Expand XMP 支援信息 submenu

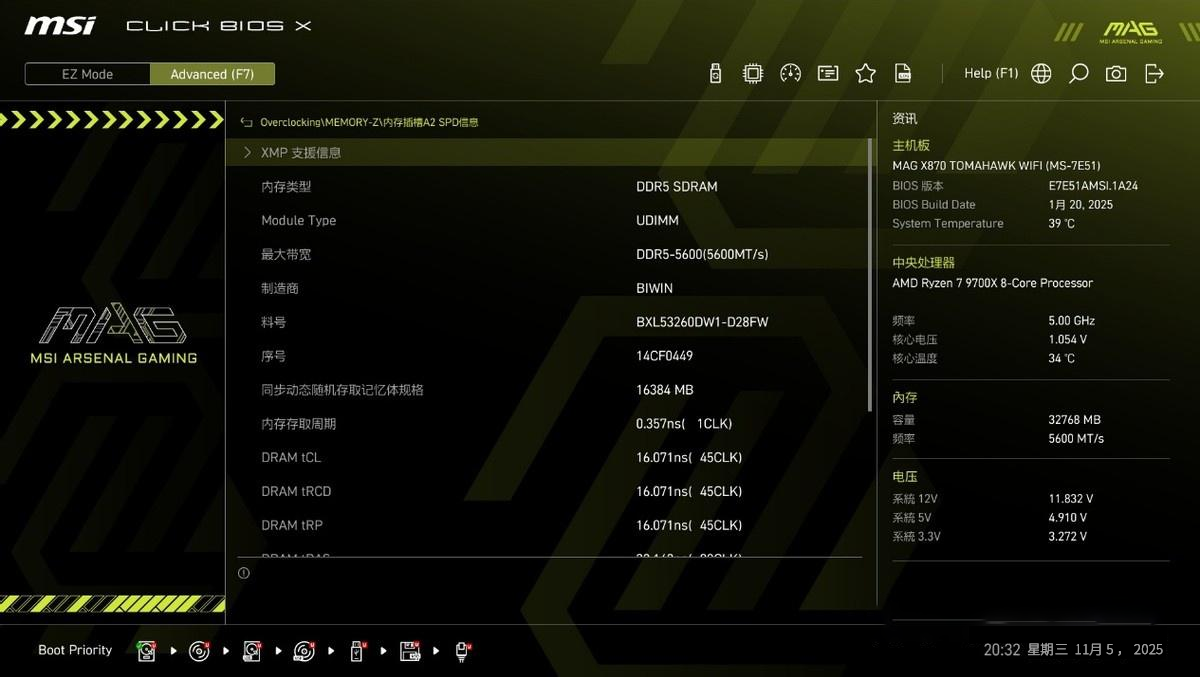point(549,153)
